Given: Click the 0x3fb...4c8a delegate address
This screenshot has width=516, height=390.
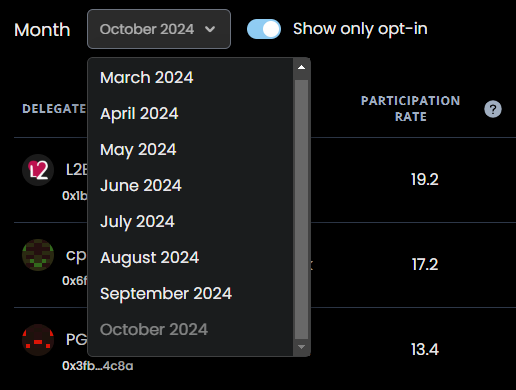Looking at the screenshot, I should point(98,366).
